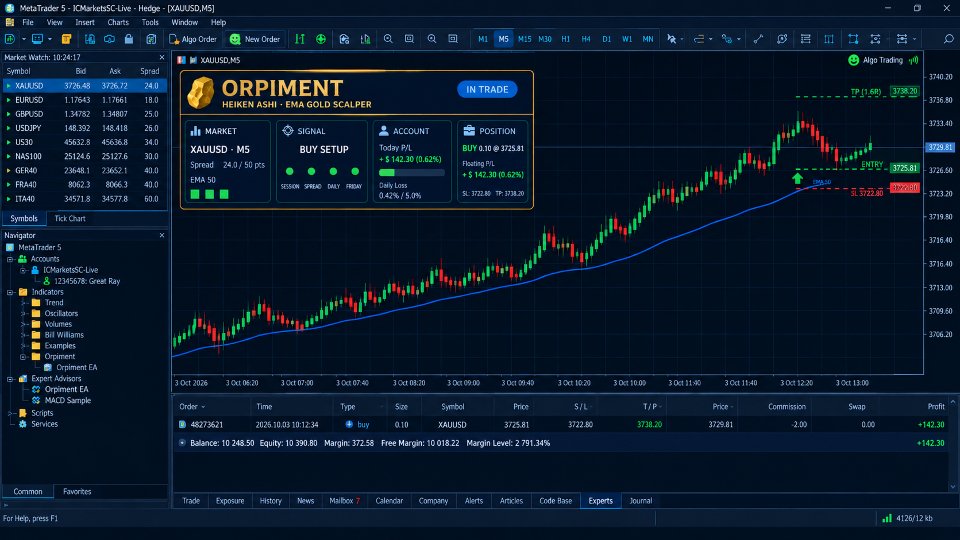Screen dimensions: 960x540
Task: Click the New Order button
Action: (x=255, y=39)
